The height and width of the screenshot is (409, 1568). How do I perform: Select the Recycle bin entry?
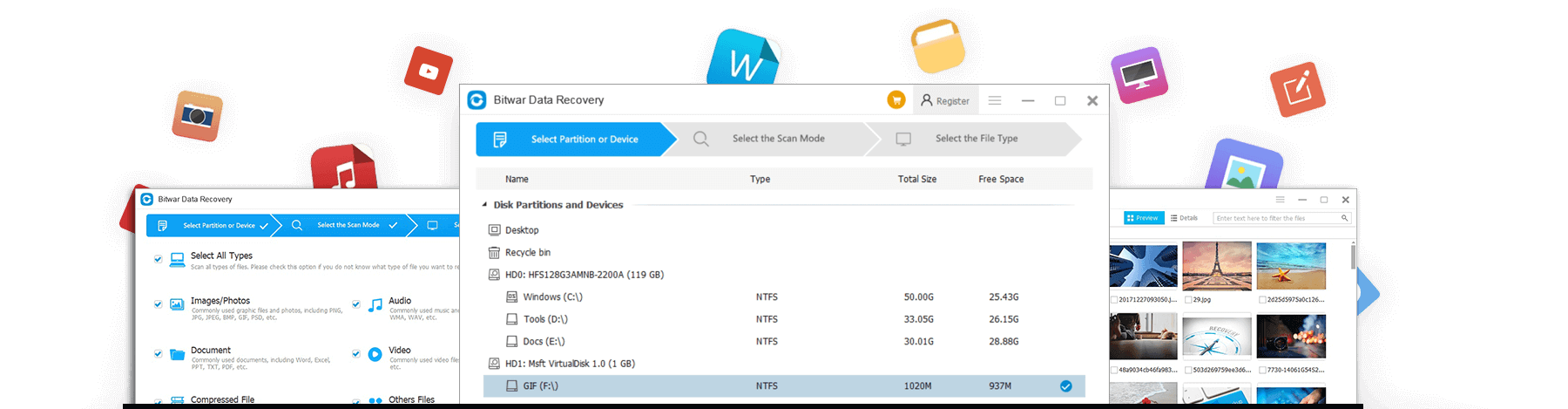[528, 253]
